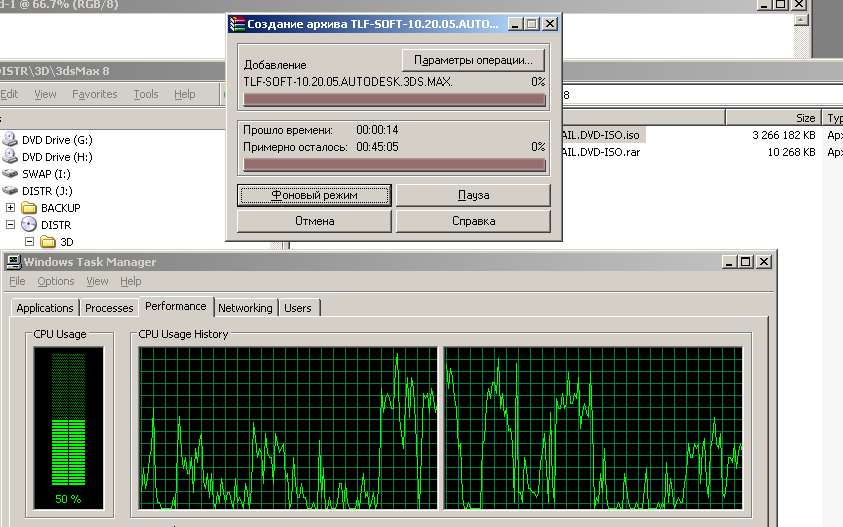Switch to the Networking tab
Image resolution: width=843 pixels, height=527 pixels.
click(x=245, y=308)
